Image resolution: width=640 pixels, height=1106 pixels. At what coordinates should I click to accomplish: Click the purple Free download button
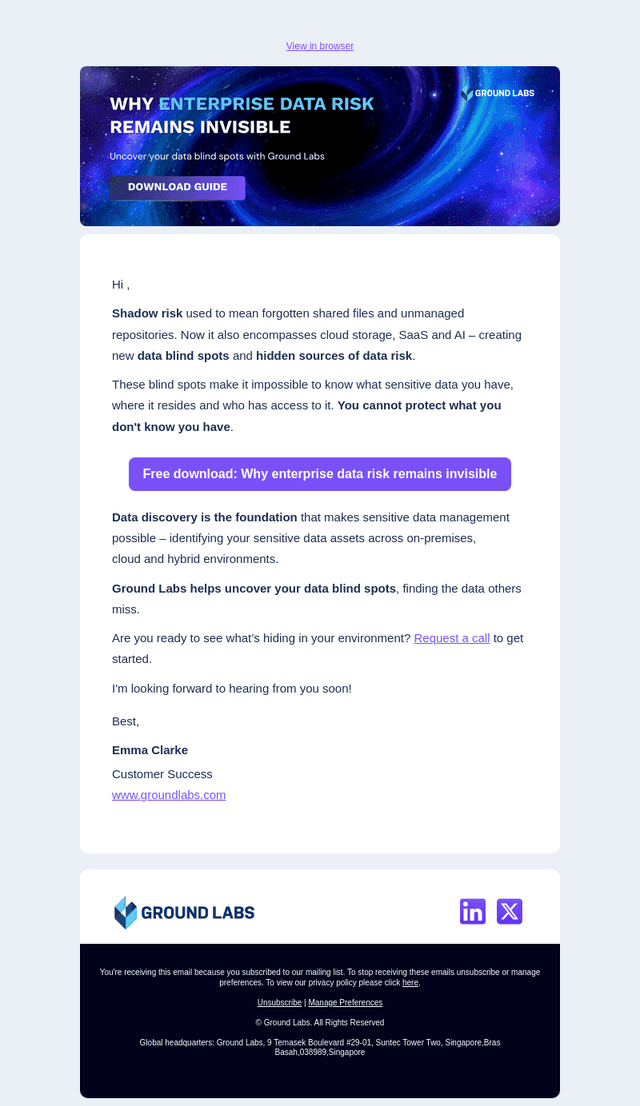[x=320, y=474]
